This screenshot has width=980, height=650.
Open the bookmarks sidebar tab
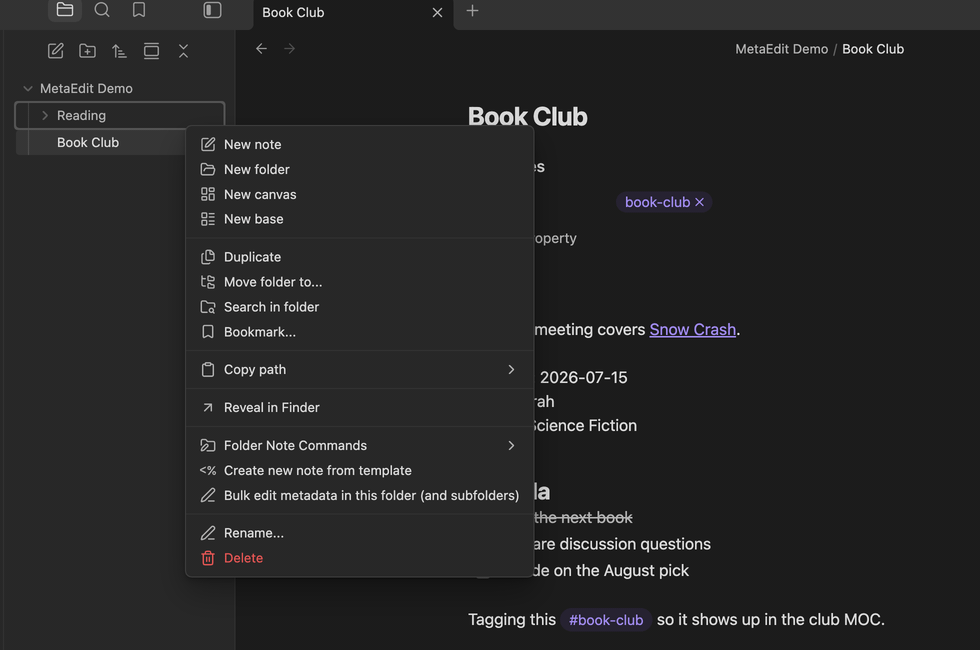(139, 10)
